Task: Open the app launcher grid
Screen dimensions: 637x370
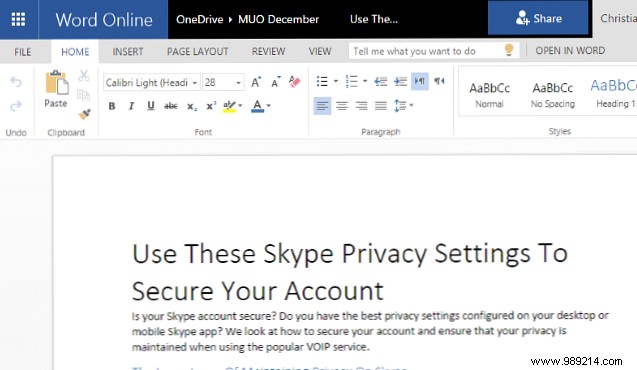Action: (18, 19)
